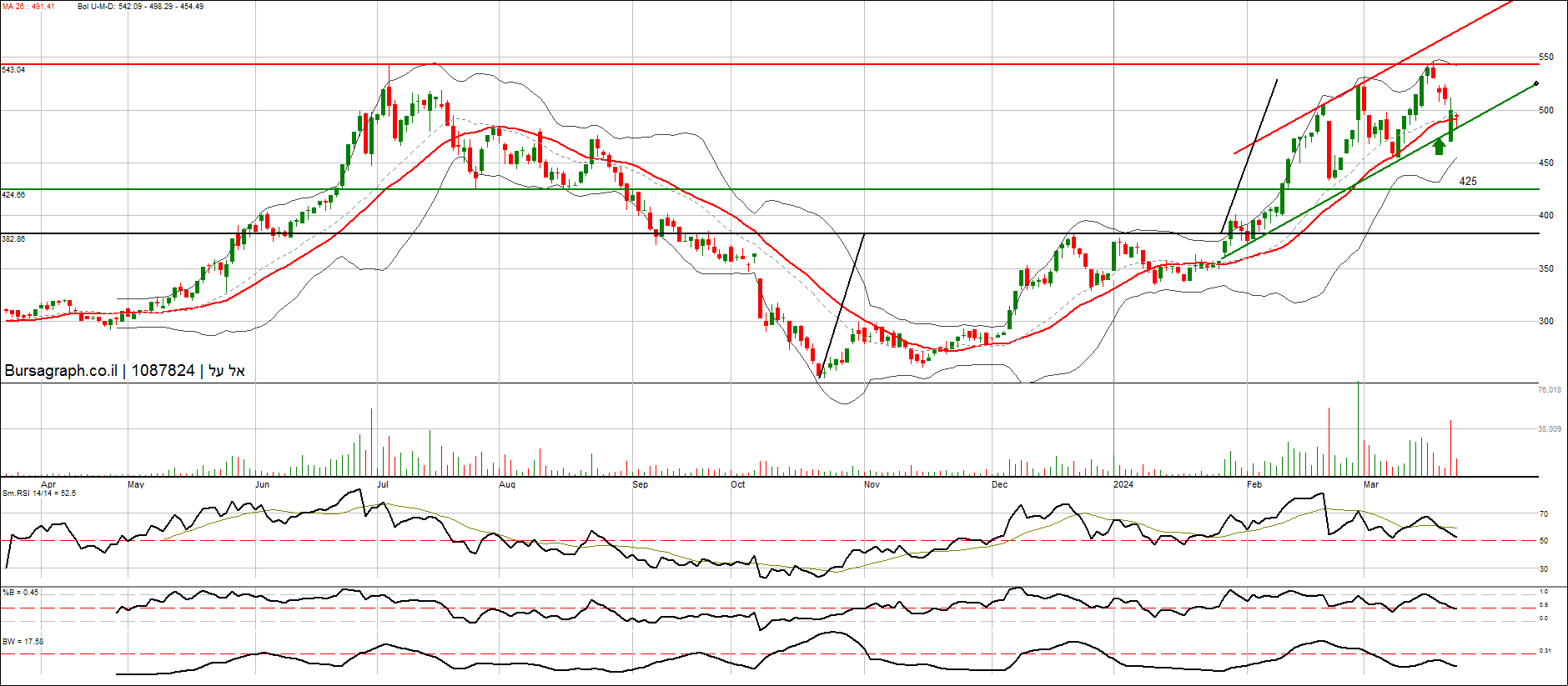Click the 76,018 volume axis label

pyautogui.click(x=1550, y=390)
